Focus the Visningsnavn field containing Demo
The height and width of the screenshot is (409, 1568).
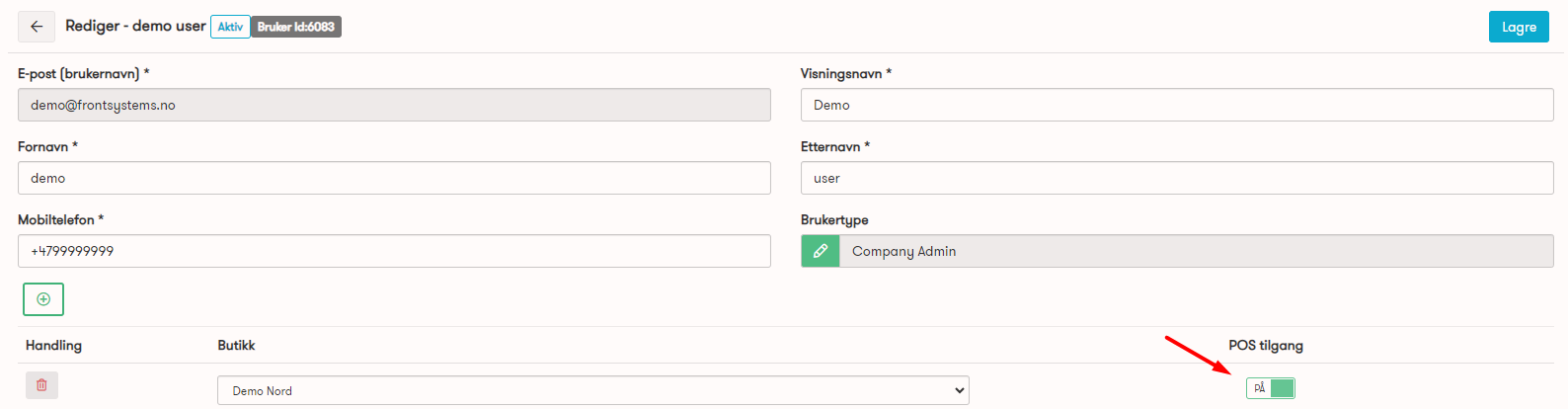1177,105
